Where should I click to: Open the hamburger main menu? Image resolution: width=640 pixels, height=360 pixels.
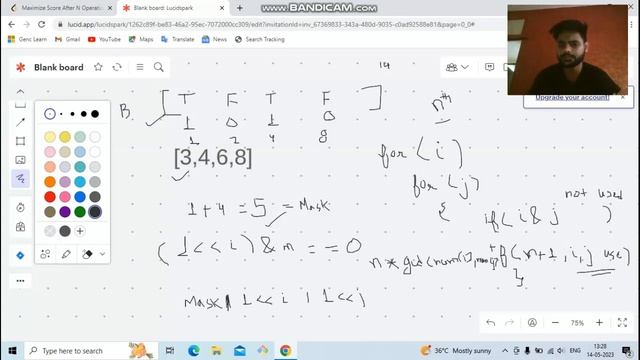[140, 67]
